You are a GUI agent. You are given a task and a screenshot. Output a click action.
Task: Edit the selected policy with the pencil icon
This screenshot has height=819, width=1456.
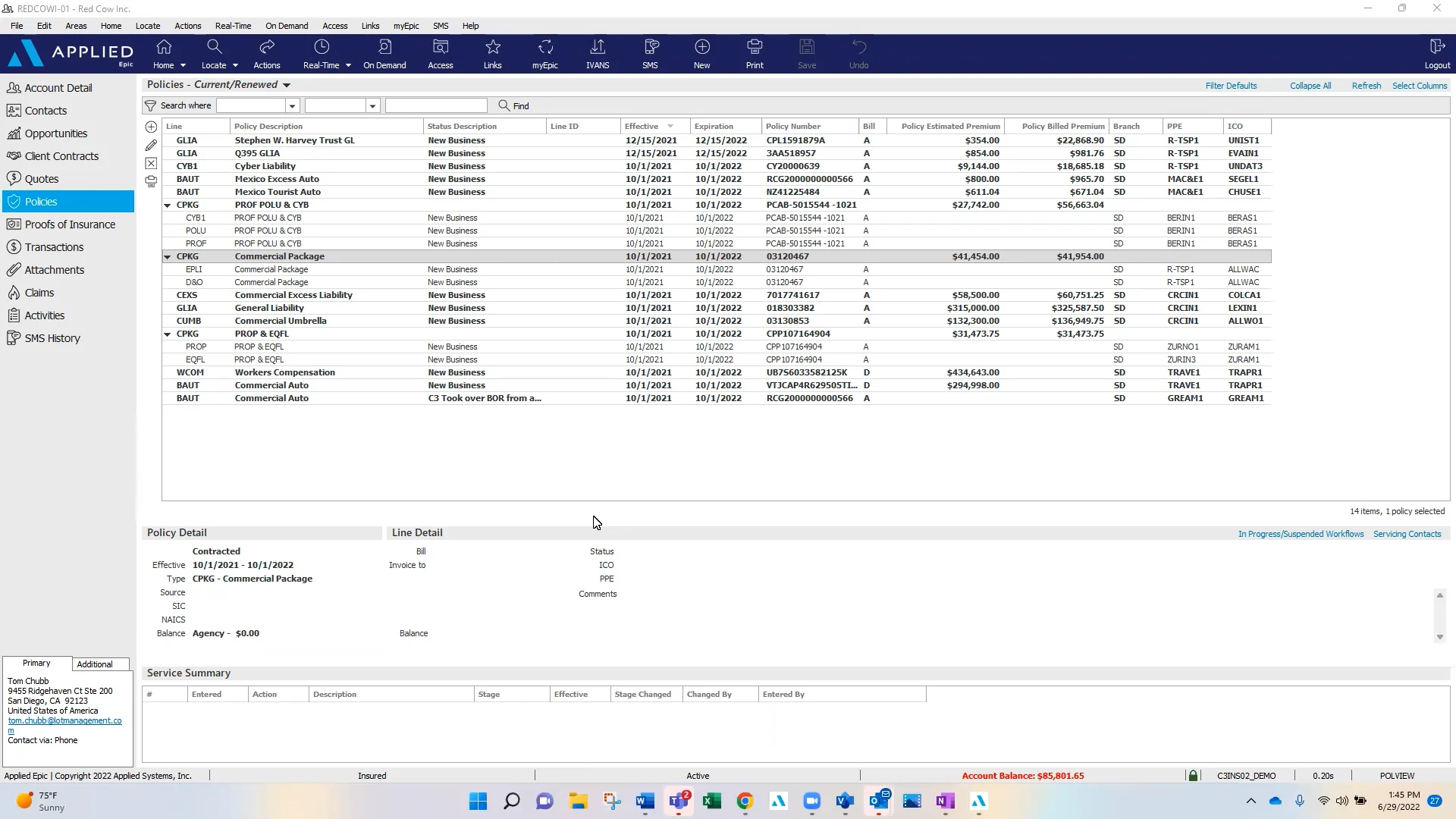151,145
